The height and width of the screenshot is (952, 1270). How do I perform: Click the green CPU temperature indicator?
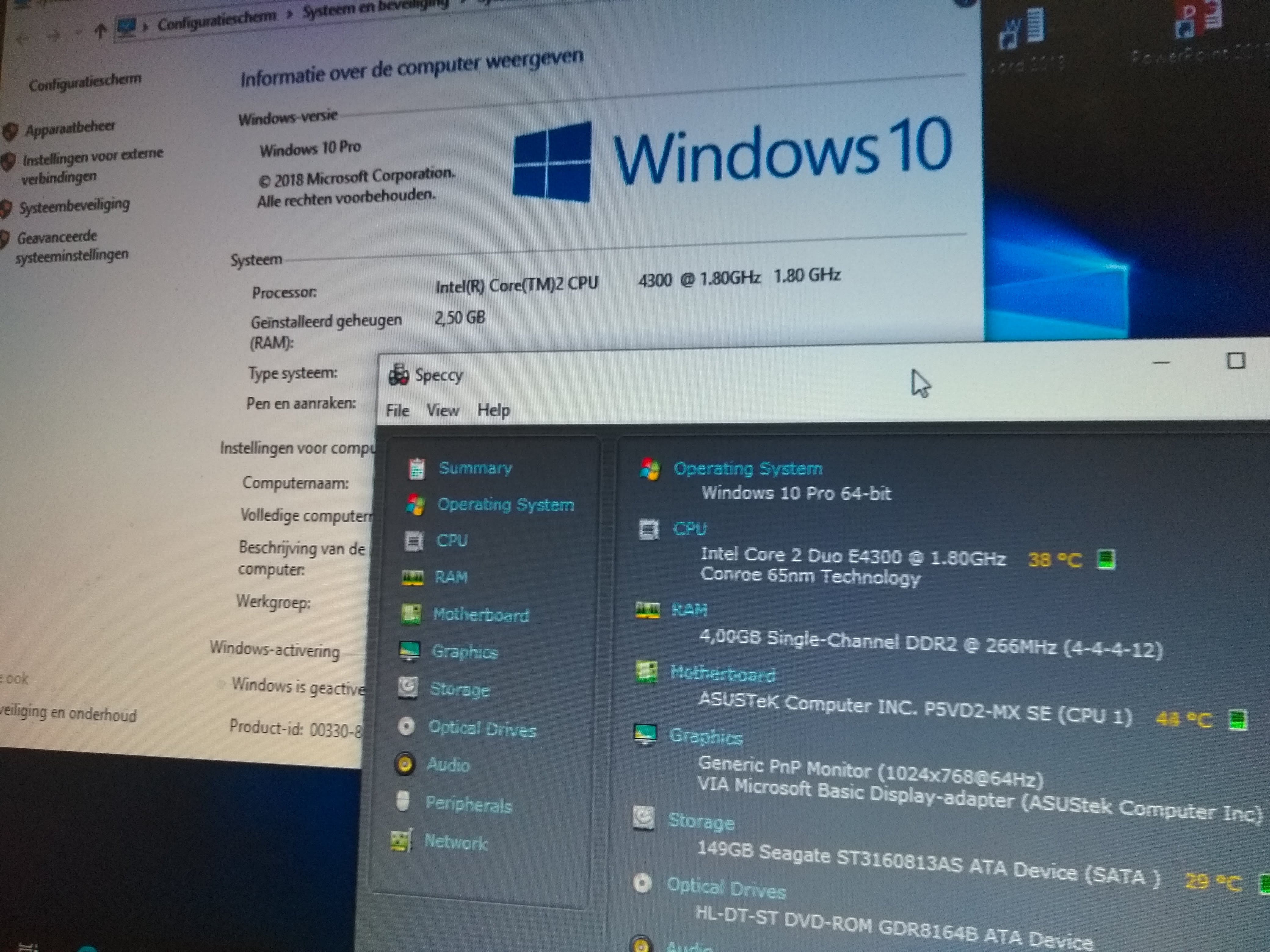coord(1106,559)
